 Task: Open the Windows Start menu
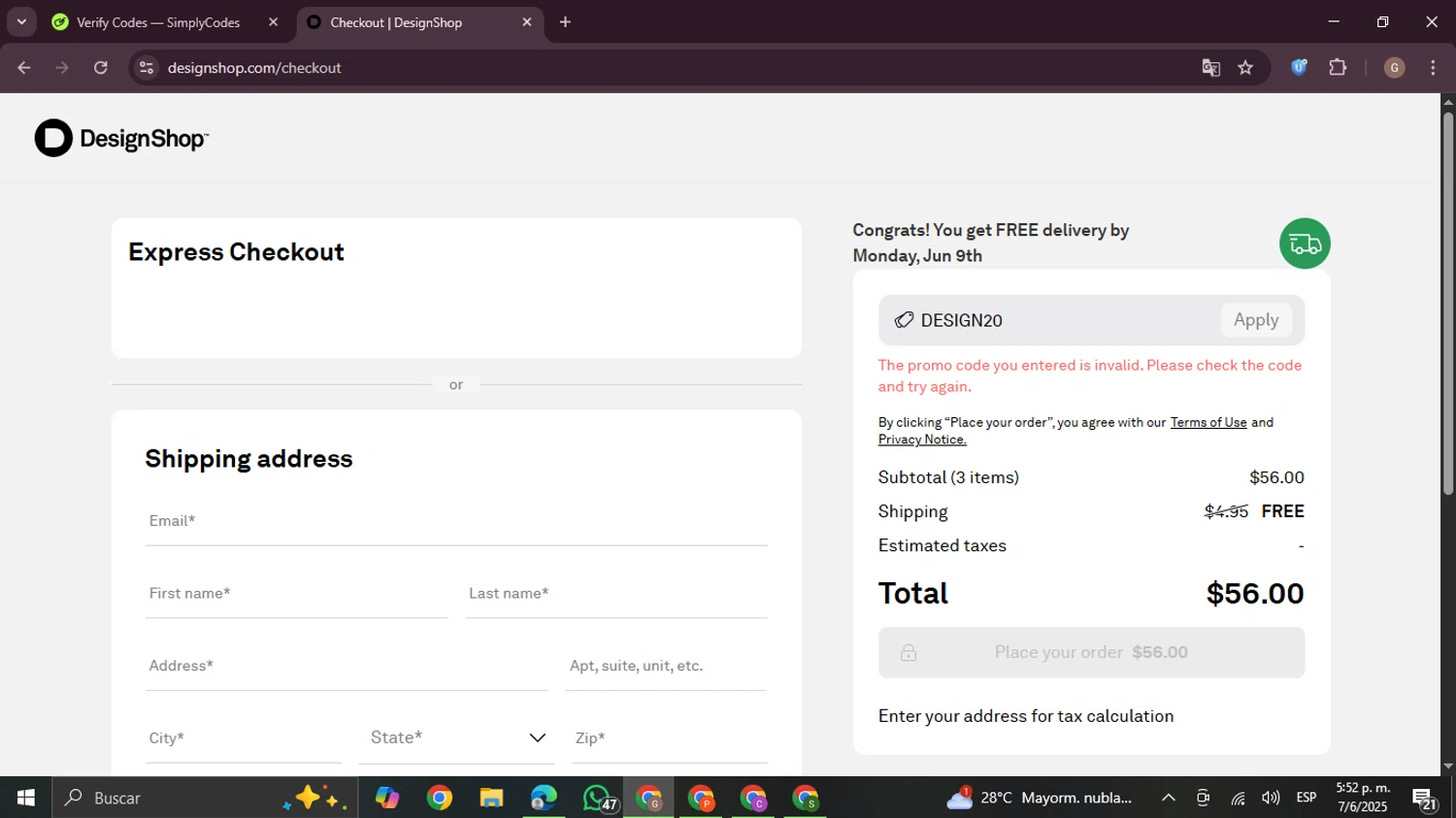click(x=26, y=798)
